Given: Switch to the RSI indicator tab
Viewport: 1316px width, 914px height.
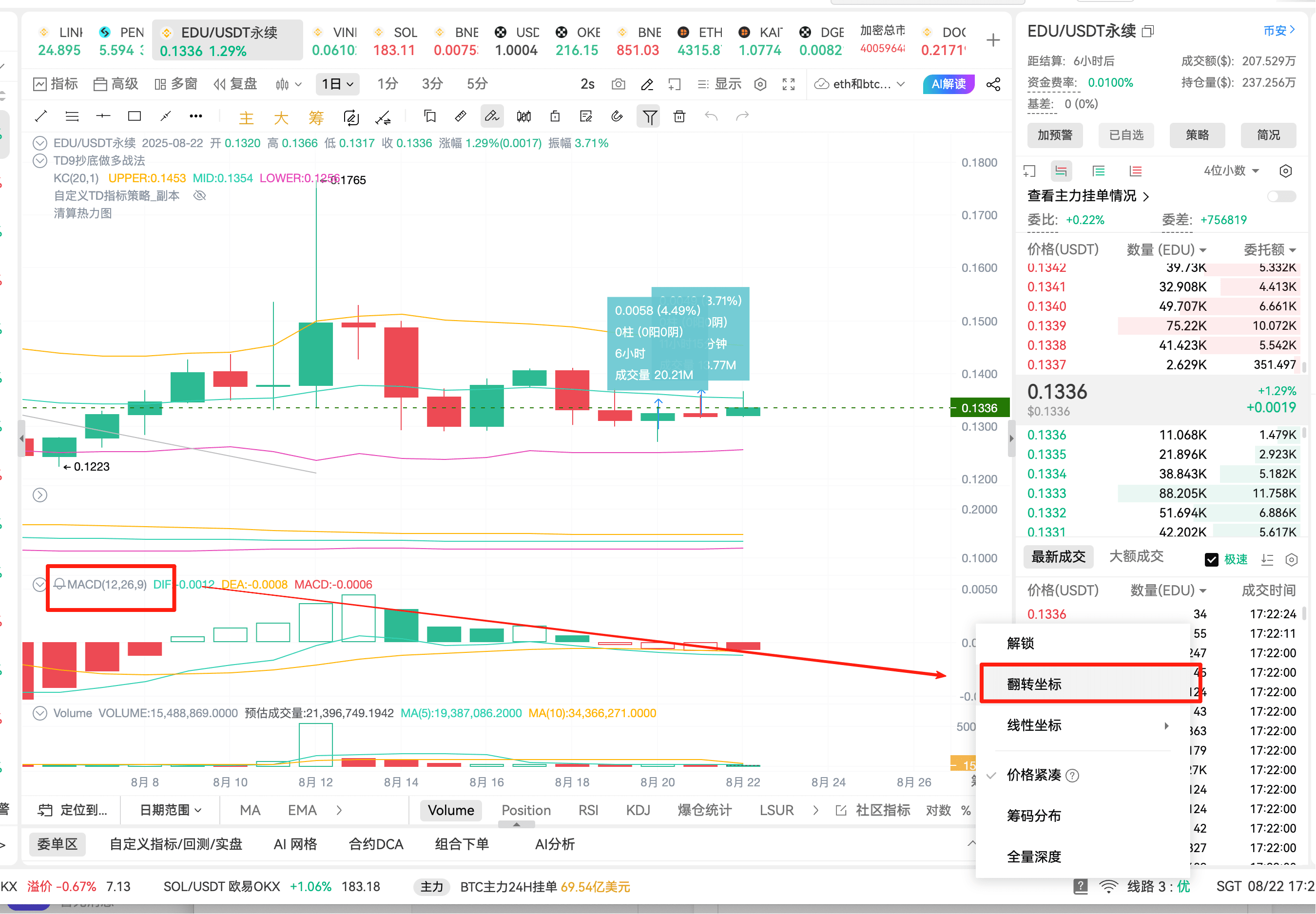Looking at the screenshot, I should pos(588,810).
